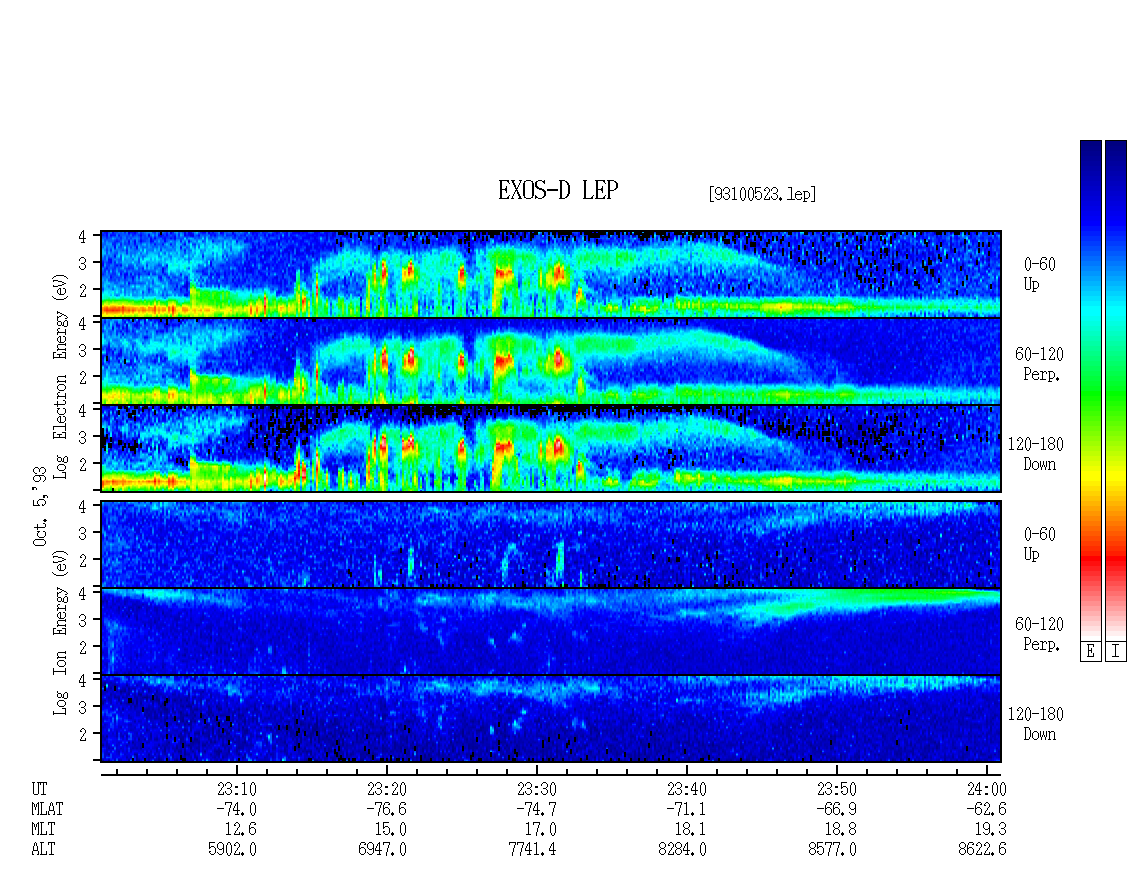Screen dimensions: 1130x875
Task: Click the MLT value 12.6
Action: (241, 830)
